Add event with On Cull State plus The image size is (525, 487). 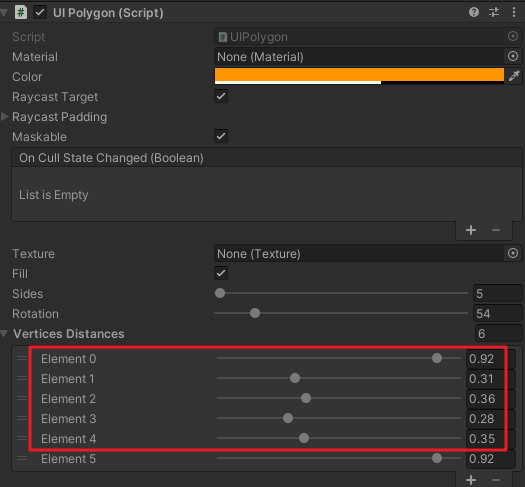click(x=471, y=230)
